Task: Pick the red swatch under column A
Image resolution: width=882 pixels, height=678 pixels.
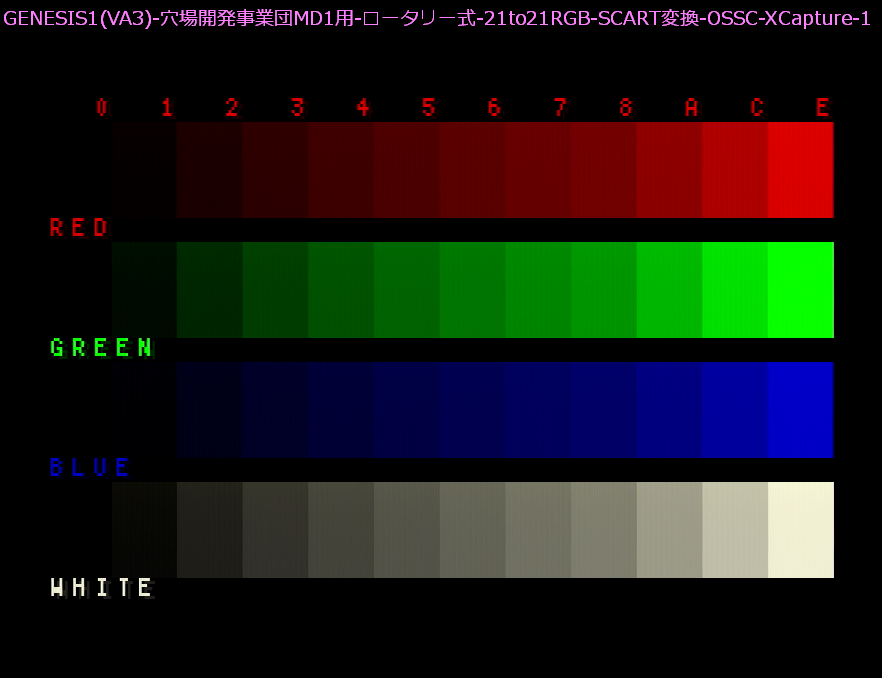Action: point(669,170)
